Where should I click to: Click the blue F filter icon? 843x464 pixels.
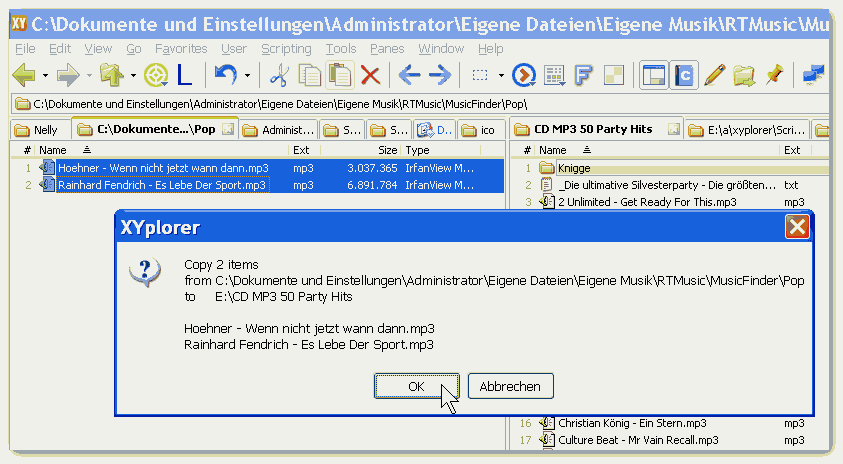pyautogui.click(x=583, y=75)
